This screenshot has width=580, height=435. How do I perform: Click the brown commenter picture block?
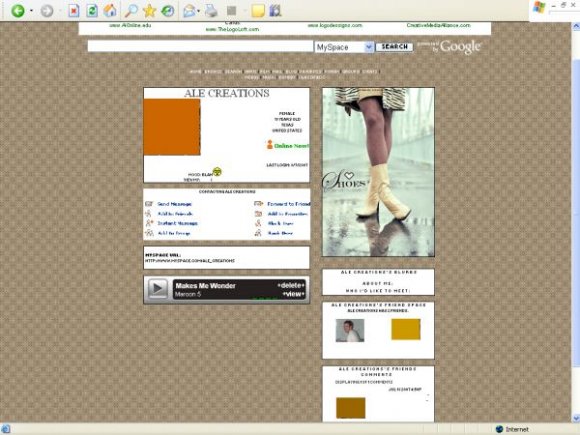click(350, 408)
